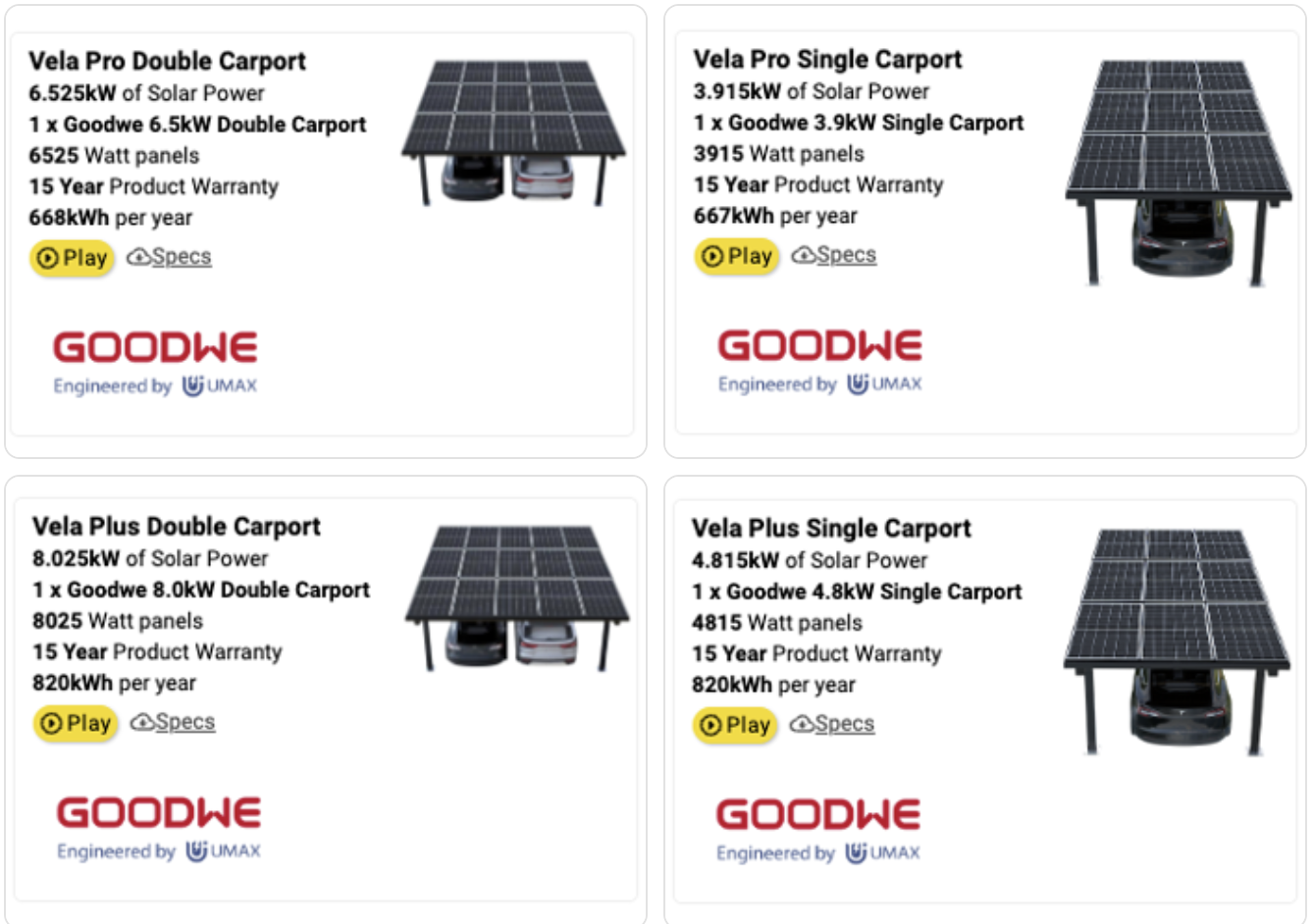Open Specs for Vela Plus Single Carport
This screenshot has width=1313, height=924.
[x=832, y=724]
